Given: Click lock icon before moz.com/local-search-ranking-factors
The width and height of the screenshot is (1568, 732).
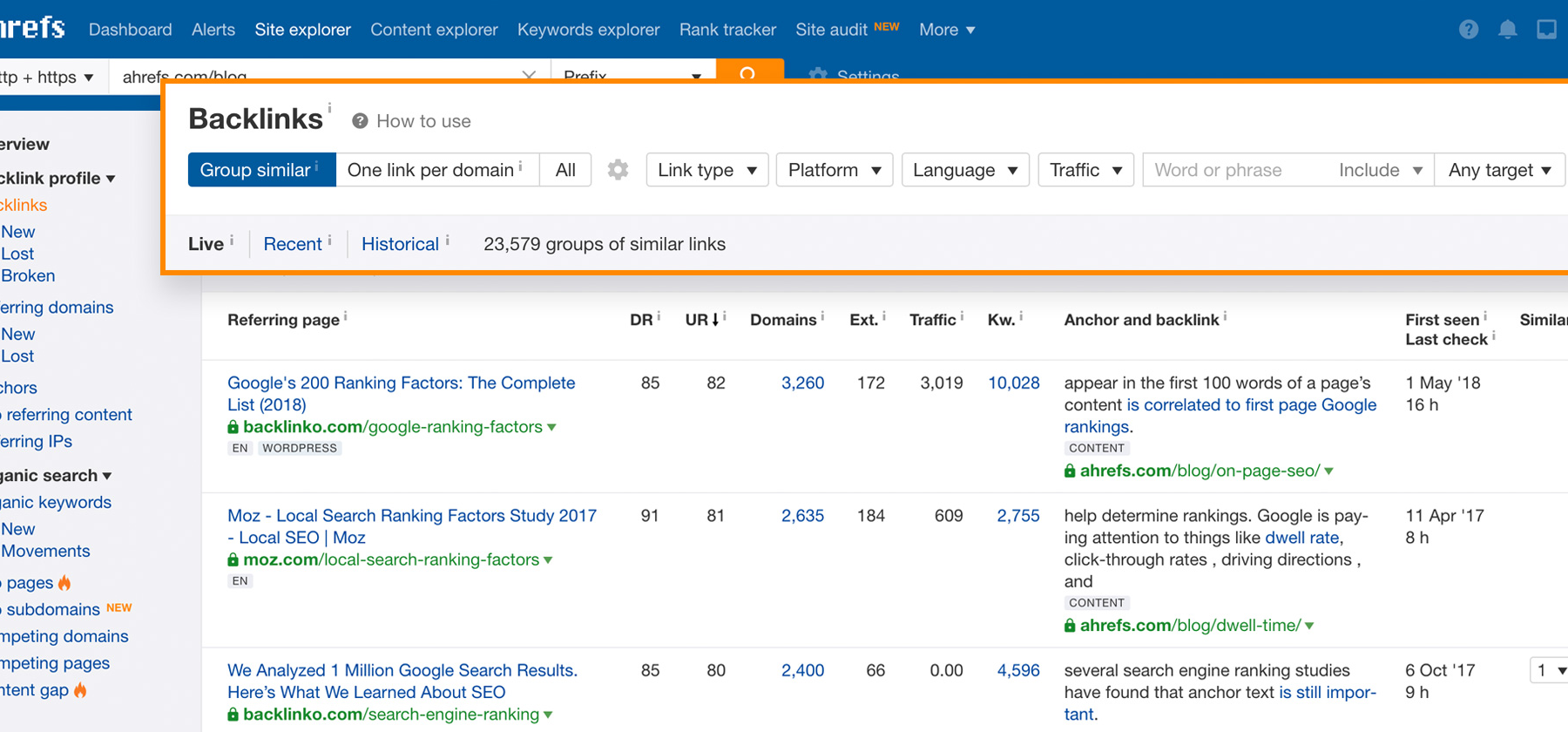Looking at the screenshot, I should coord(233,559).
